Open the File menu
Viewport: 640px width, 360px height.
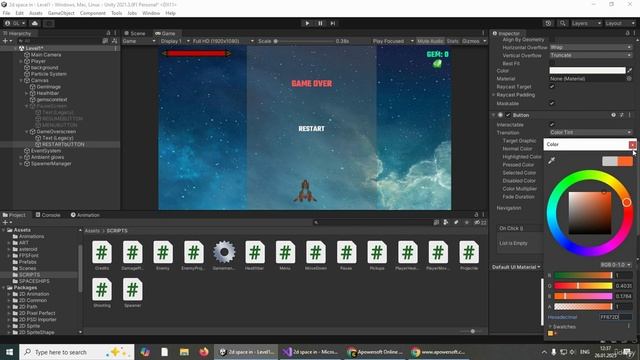(6, 13)
